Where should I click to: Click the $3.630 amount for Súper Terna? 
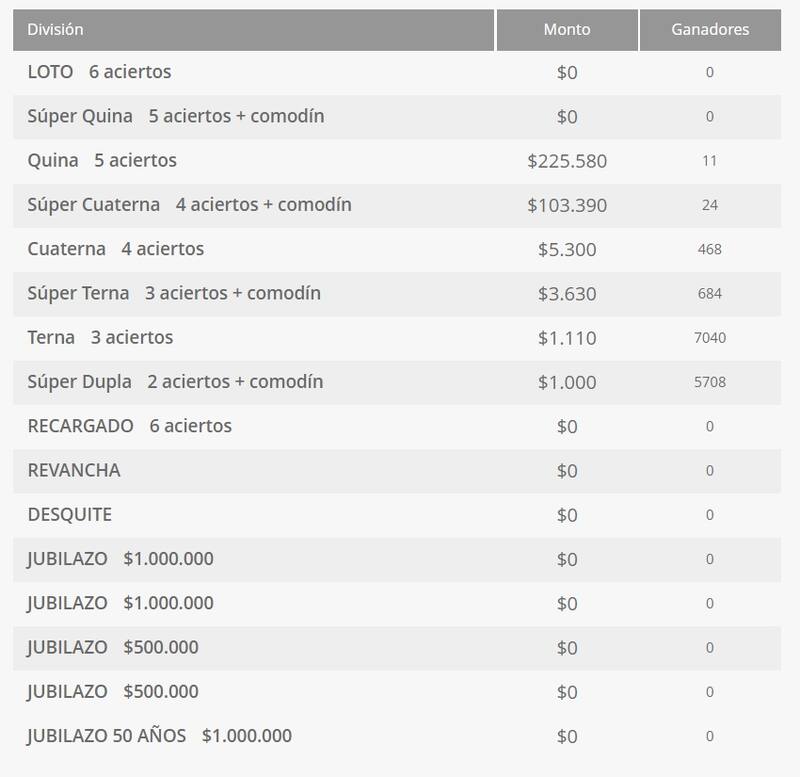coord(567,294)
